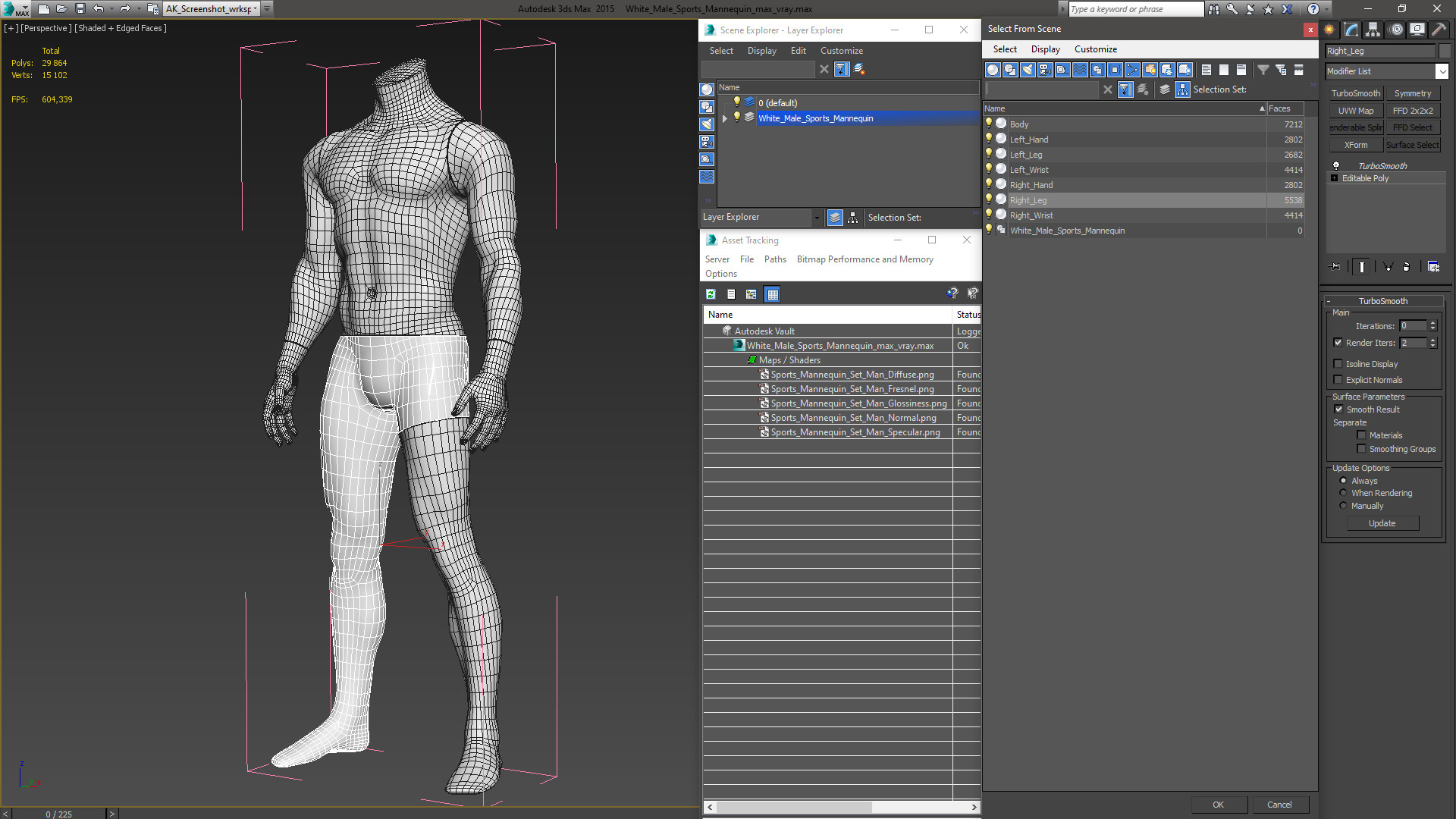Screen dimensions: 1456x819
Task: Click Show End Result toggle icon
Action: [1362, 267]
